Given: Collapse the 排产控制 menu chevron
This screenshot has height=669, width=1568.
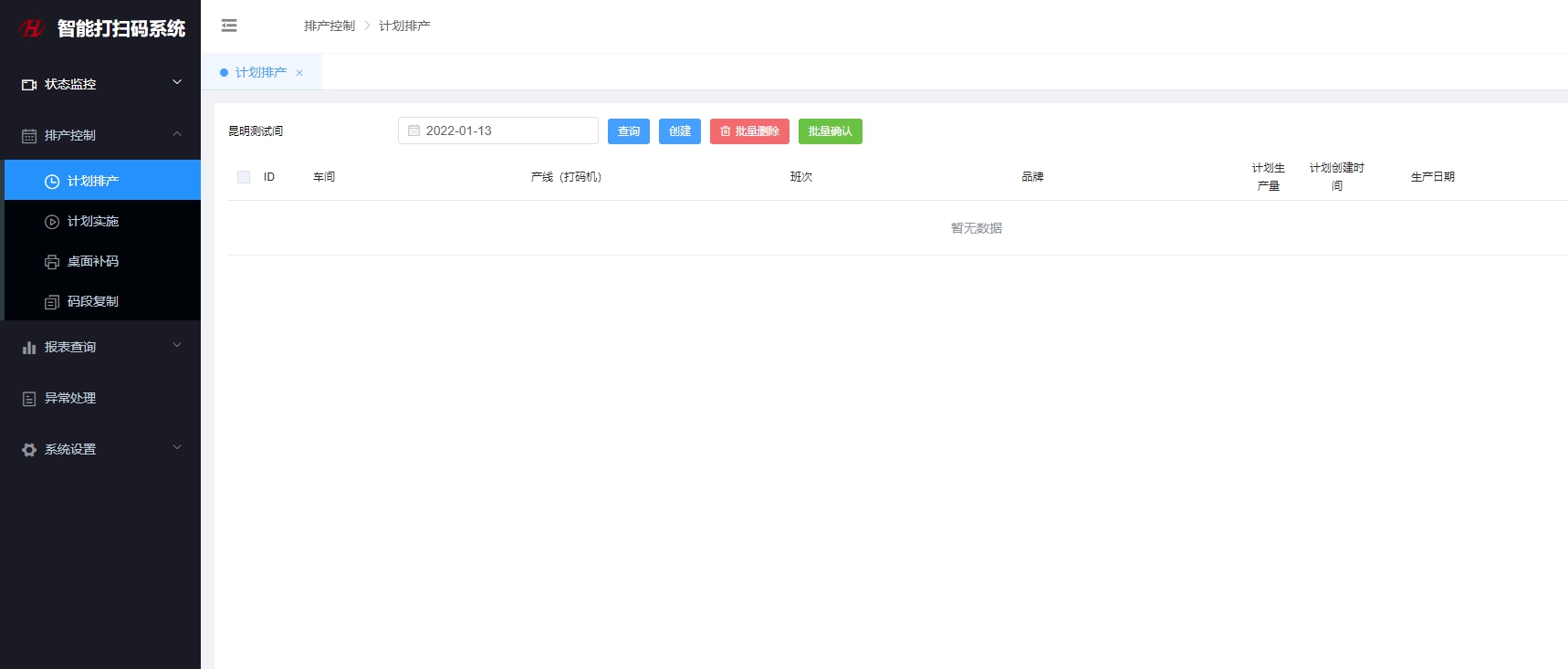Looking at the screenshot, I should click(x=177, y=134).
